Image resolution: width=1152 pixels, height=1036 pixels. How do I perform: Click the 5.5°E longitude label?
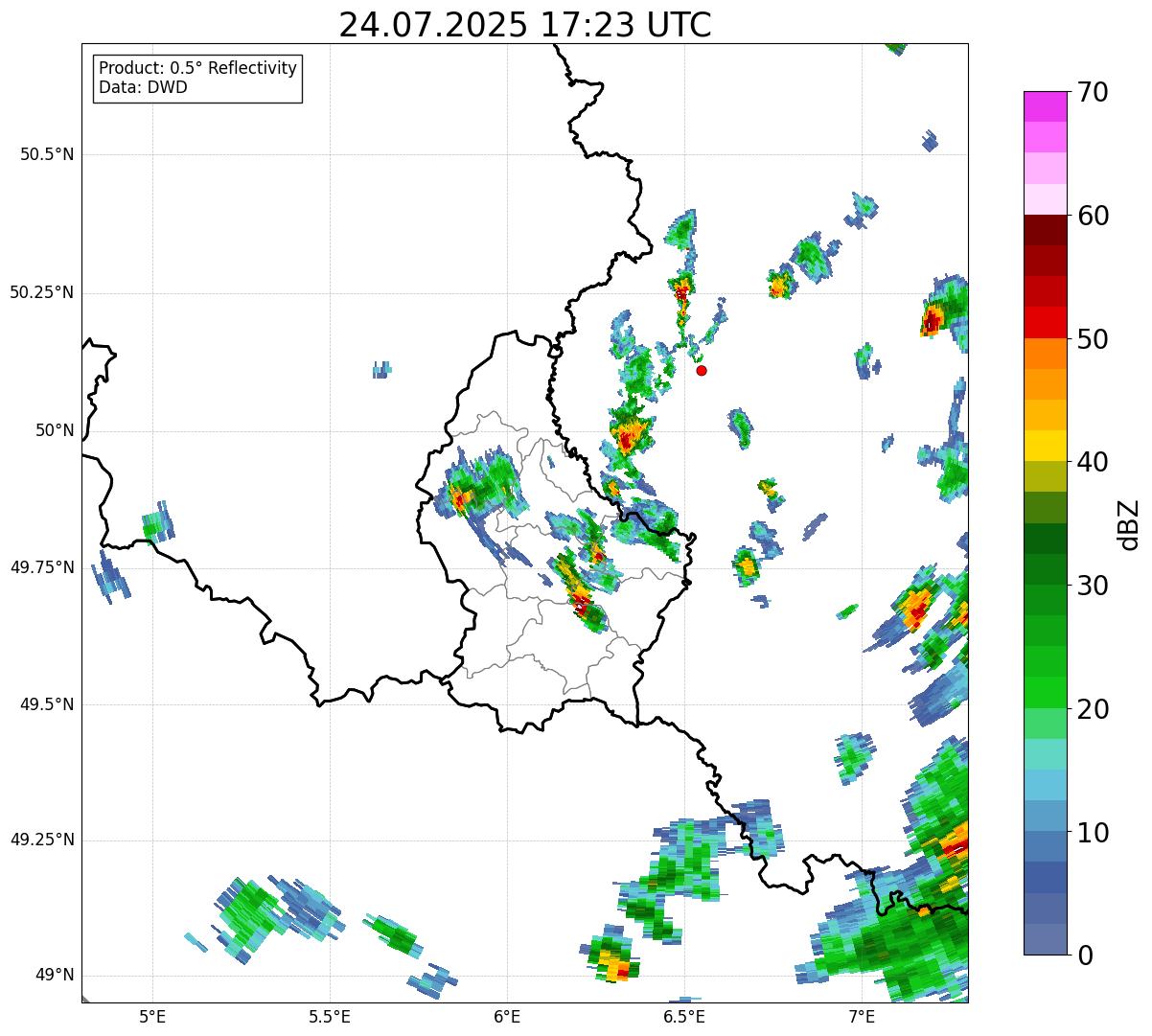click(x=330, y=1017)
